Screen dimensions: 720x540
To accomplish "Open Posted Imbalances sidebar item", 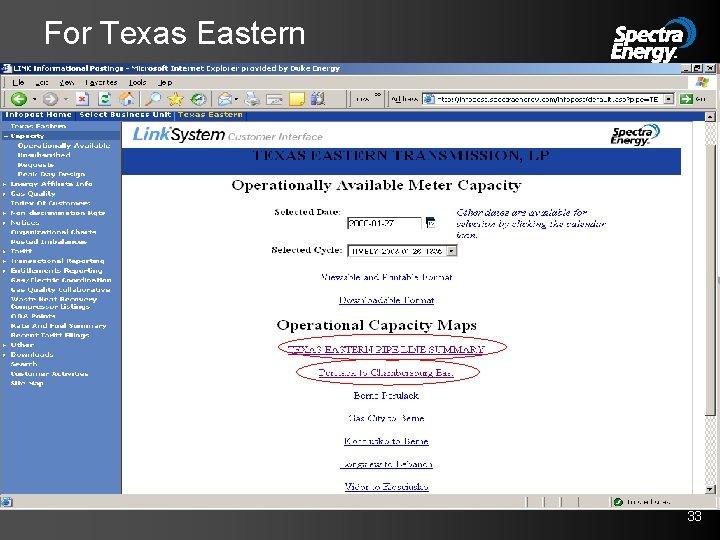I will [48, 242].
